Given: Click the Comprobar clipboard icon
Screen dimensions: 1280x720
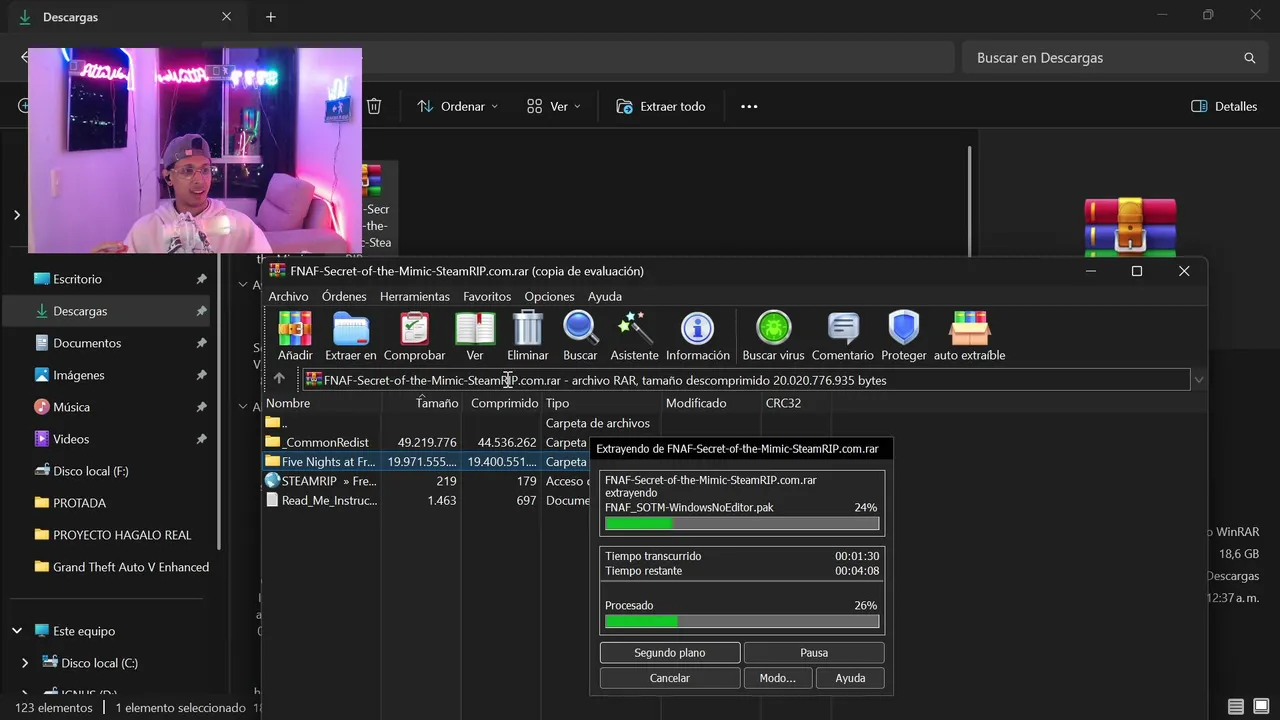Looking at the screenshot, I should pyautogui.click(x=414, y=328).
